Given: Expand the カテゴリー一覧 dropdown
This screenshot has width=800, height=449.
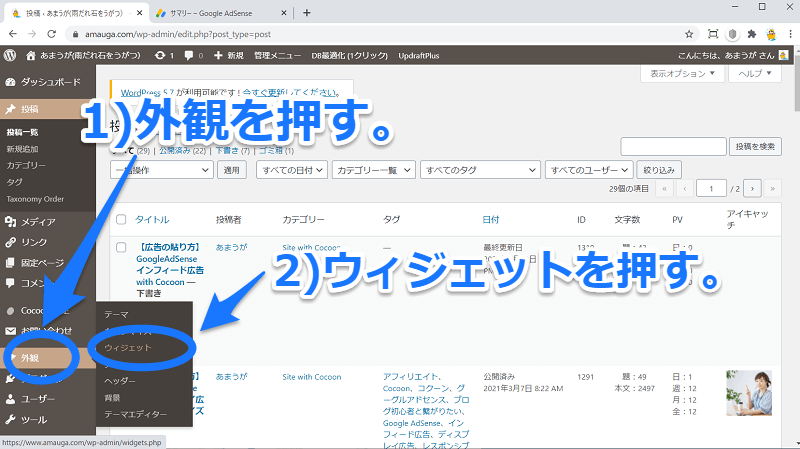Looking at the screenshot, I should 373,170.
